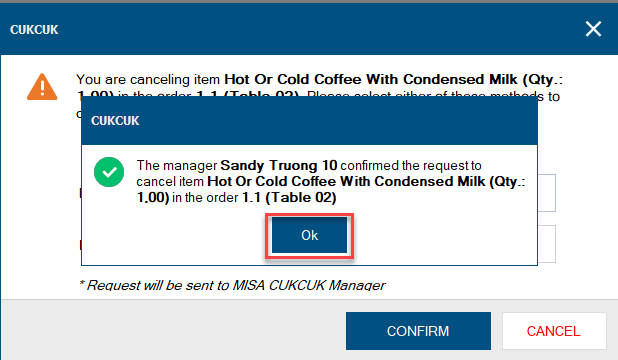Click the MISA CUKCUK Manager request note

[x=233, y=285]
